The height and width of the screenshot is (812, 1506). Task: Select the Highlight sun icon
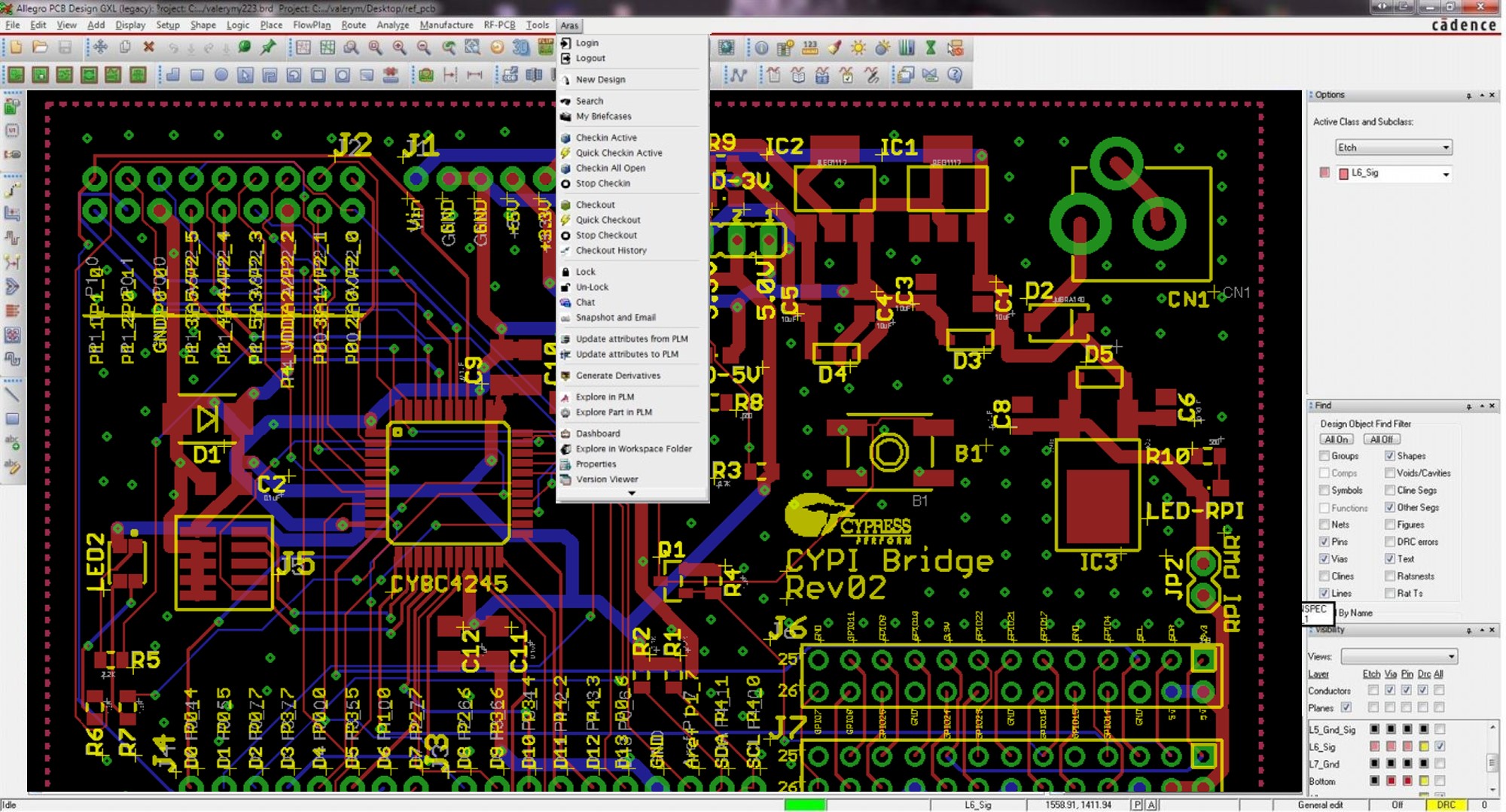click(858, 48)
